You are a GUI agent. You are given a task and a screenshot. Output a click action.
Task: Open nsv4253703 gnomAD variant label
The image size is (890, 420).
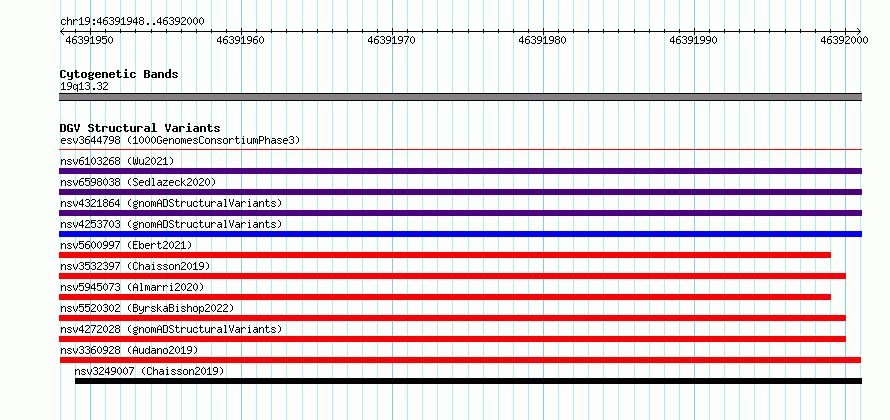171,224
